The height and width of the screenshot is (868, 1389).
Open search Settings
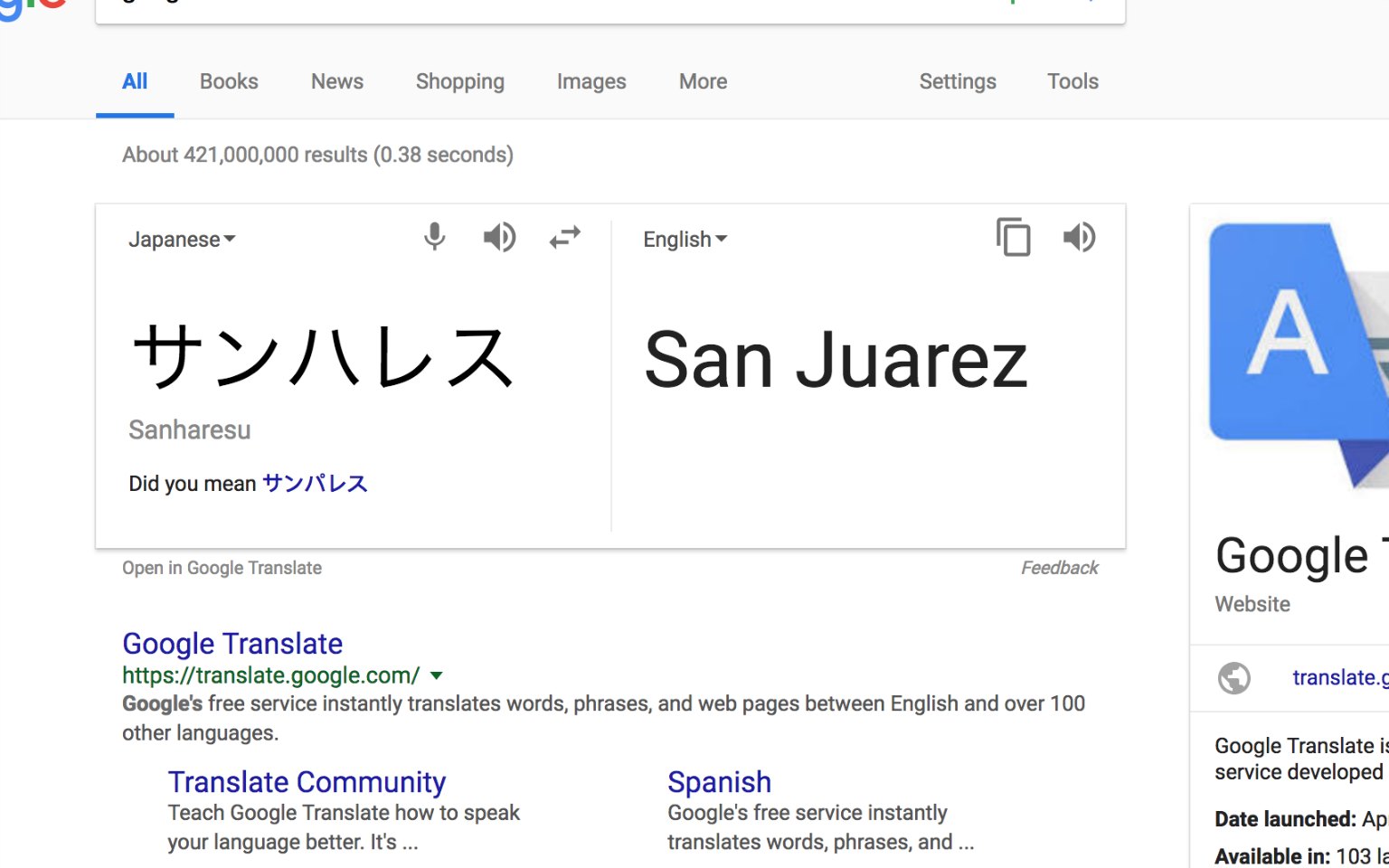point(958,81)
